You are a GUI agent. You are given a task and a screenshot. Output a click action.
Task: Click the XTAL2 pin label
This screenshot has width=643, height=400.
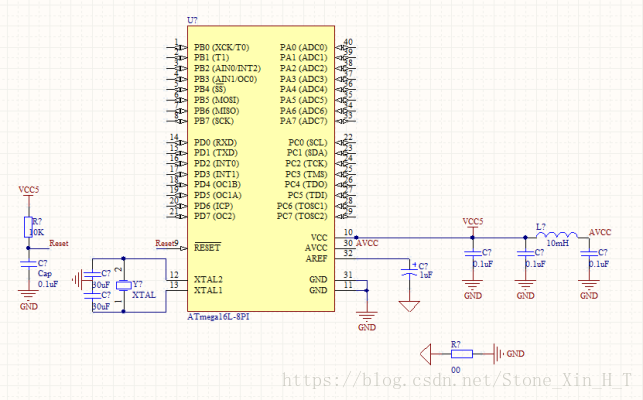click(x=208, y=279)
